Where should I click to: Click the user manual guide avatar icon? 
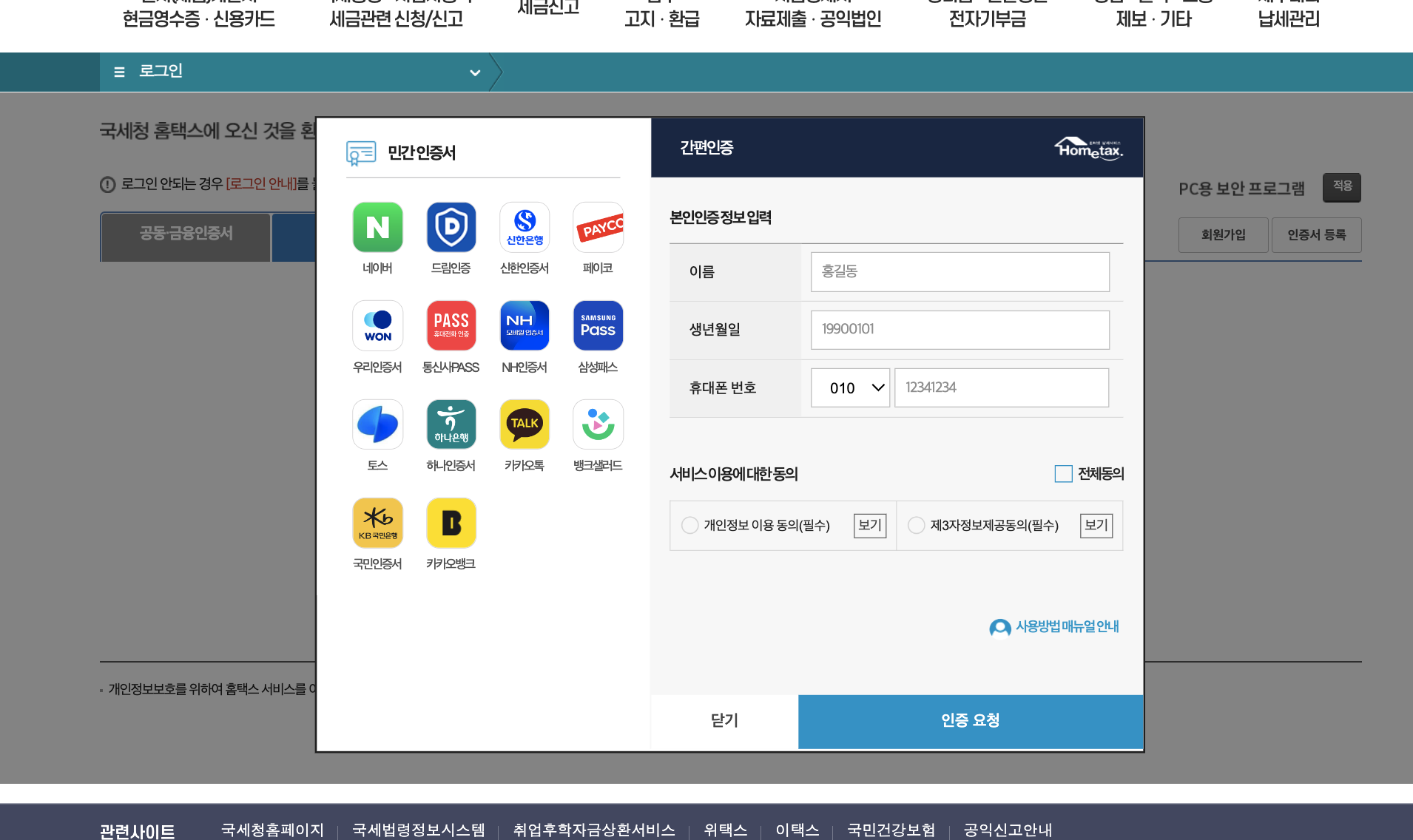point(1000,628)
